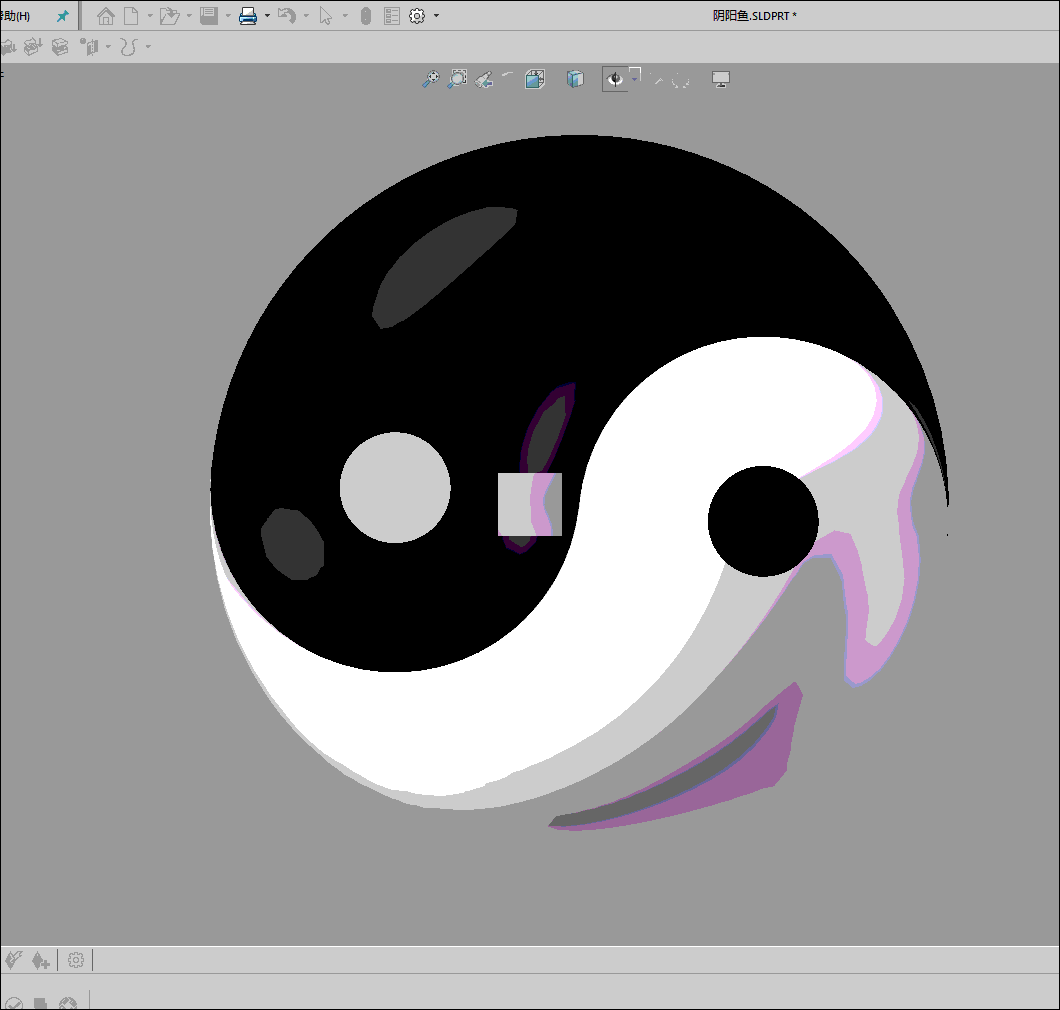Open an existing file

(168, 16)
